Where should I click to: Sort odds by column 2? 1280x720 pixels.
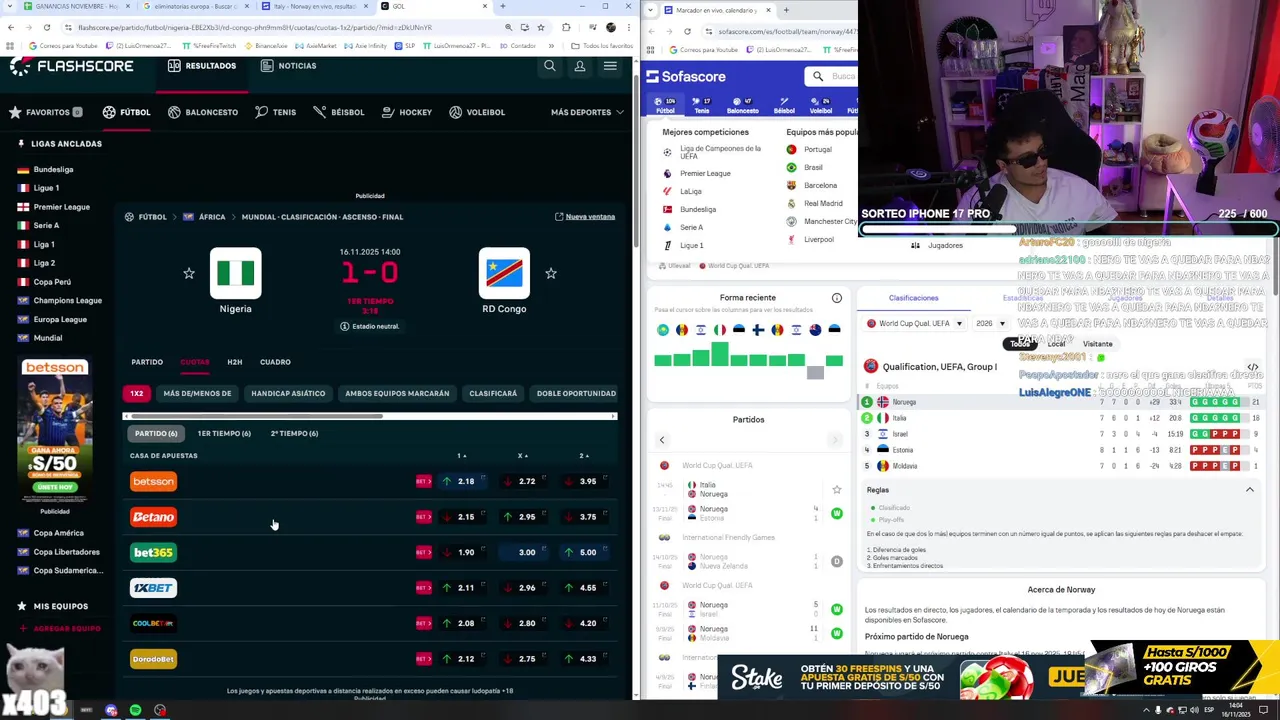[584, 456]
